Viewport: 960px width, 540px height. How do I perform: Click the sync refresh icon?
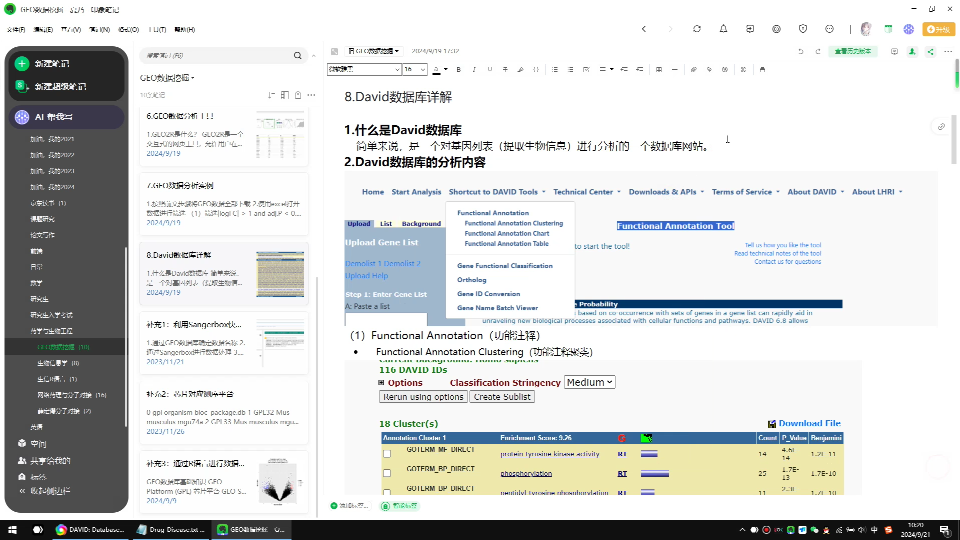click(697, 29)
